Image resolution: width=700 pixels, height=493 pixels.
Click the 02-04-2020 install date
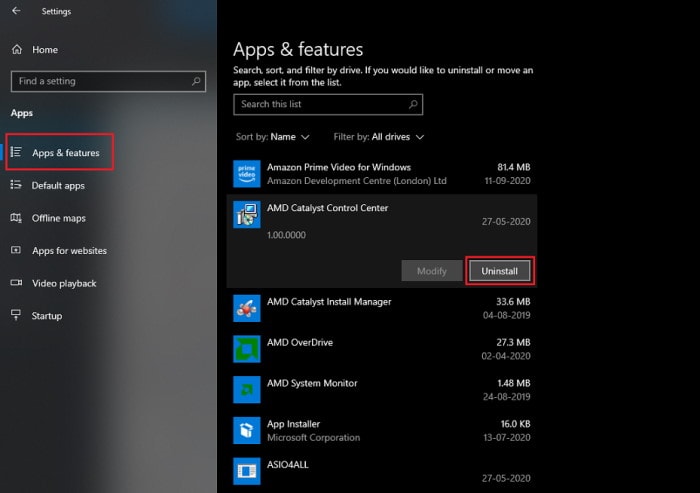point(506,356)
